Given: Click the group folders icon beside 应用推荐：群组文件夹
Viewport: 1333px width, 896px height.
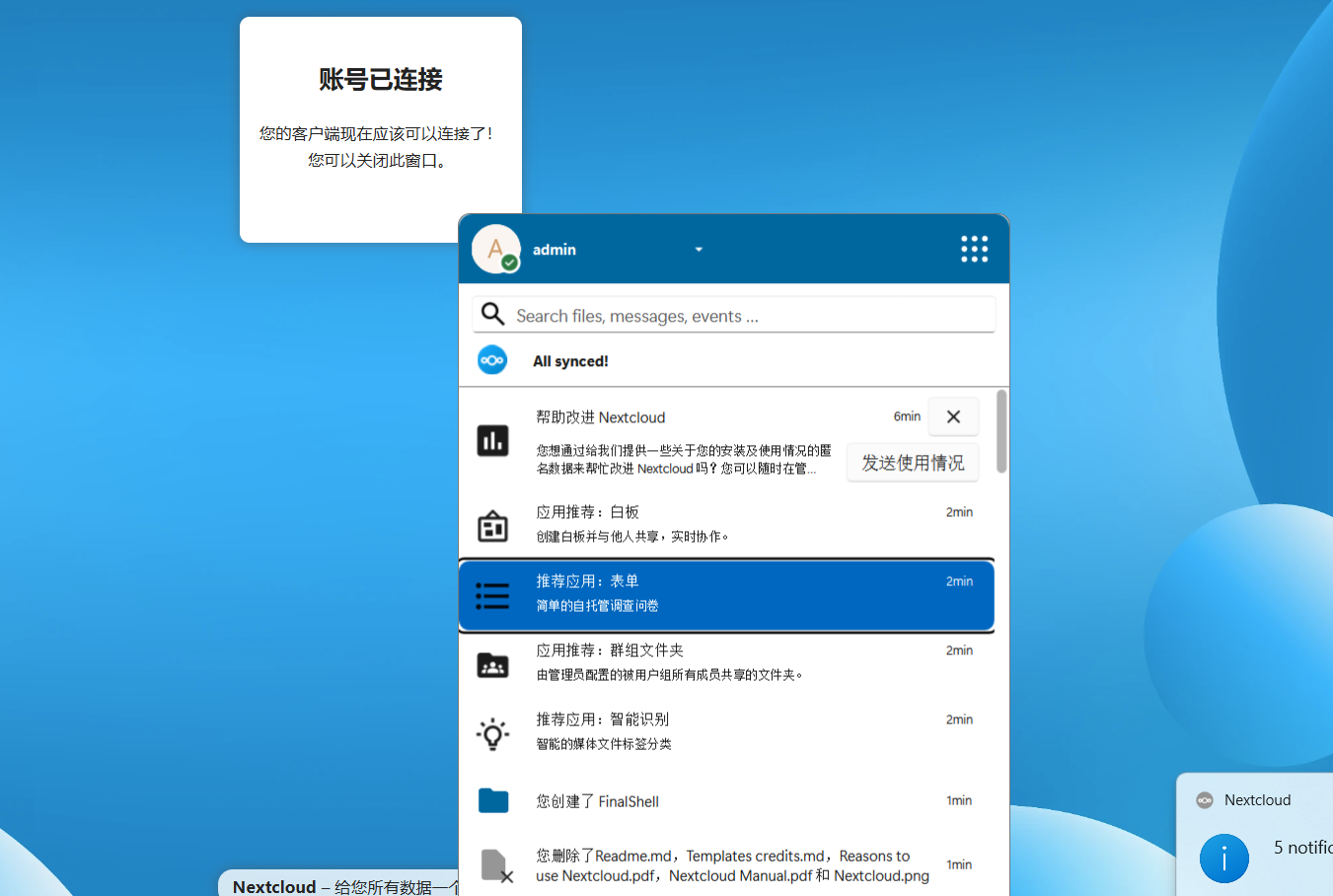Looking at the screenshot, I should point(493,664).
